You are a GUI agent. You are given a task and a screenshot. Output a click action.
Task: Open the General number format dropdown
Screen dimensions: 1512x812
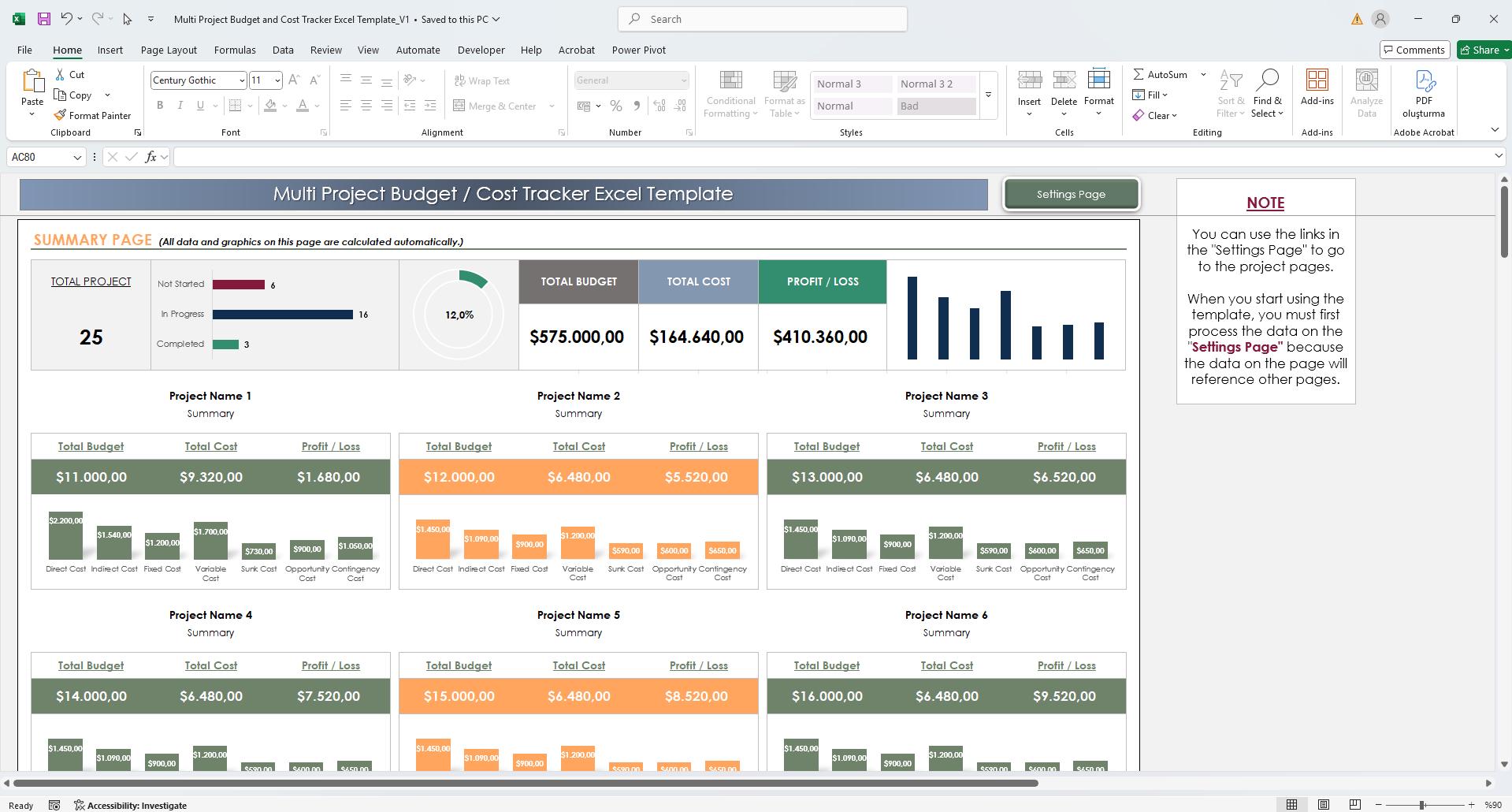[x=683, y=80]
